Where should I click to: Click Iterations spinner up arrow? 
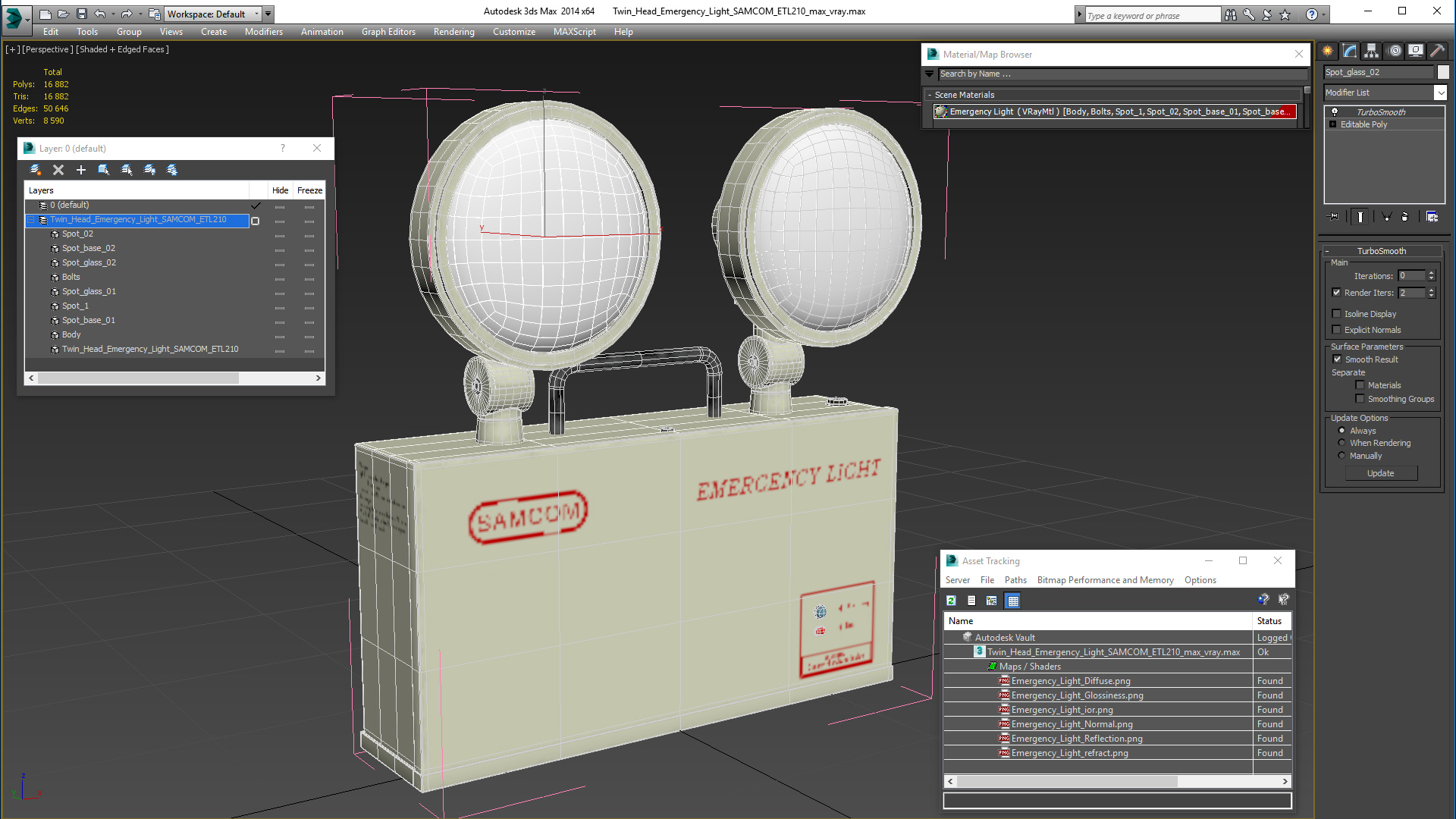(1432, 274)
